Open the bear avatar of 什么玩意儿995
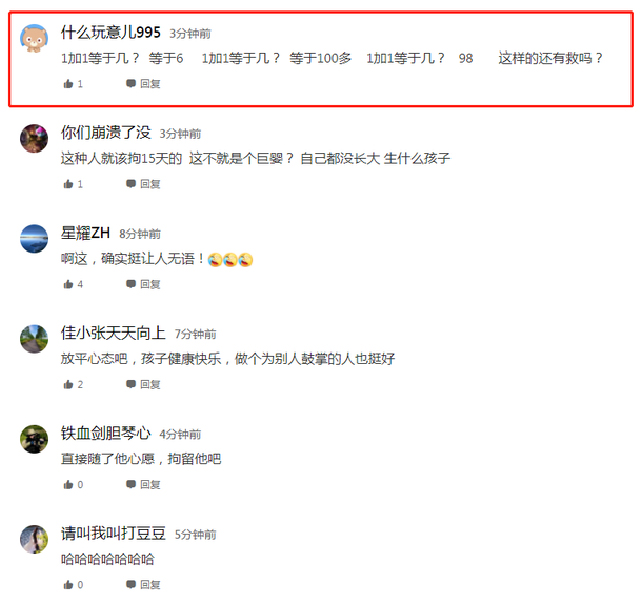The width and height of the screenshot is (640, 602). tap(34, 38)
